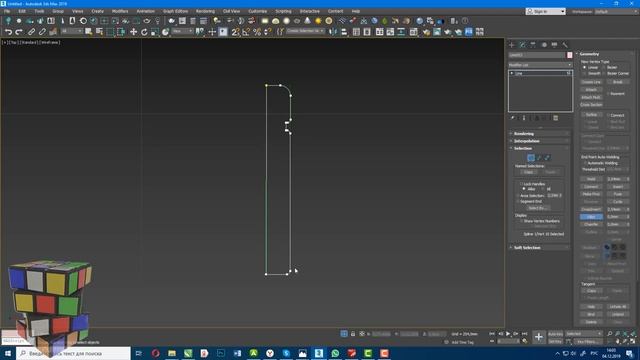Collapse the Selection rollout
The image size is (640, 360).
click(x=540, y=149)
